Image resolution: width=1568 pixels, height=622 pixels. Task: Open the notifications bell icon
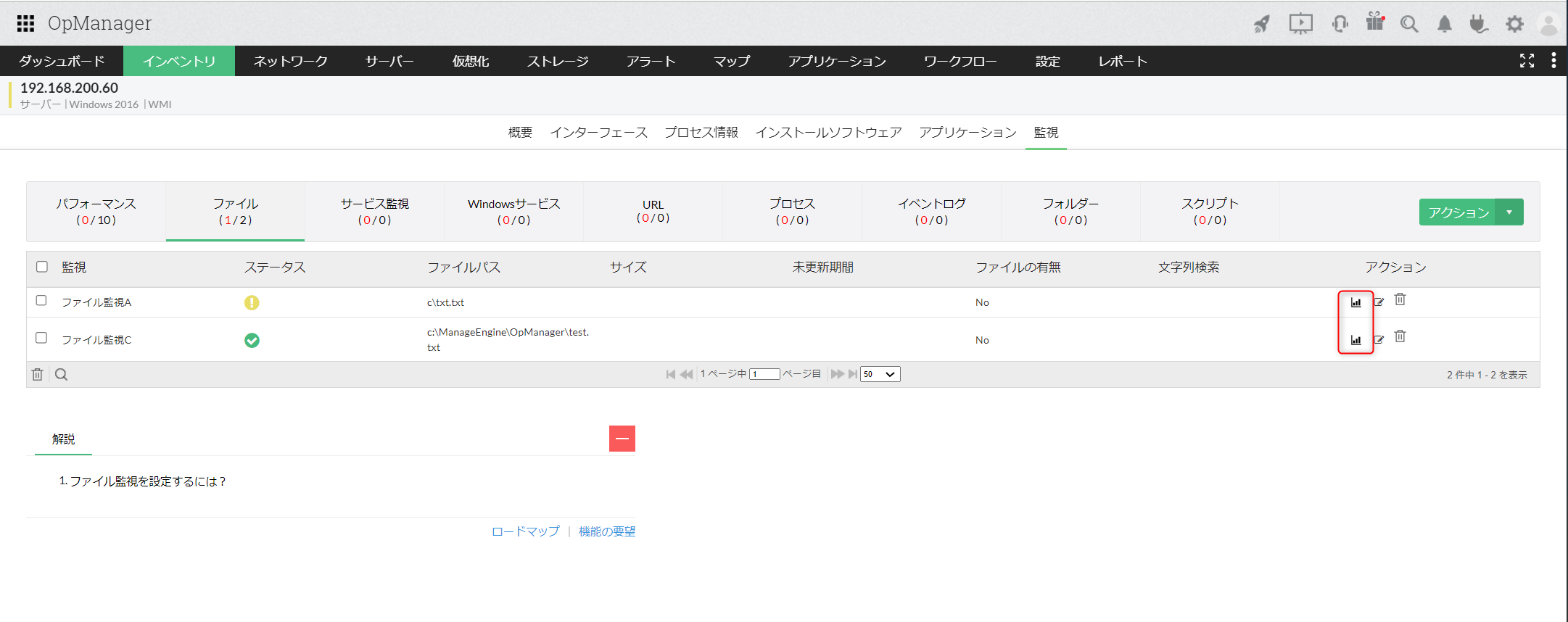[1444, 24]
